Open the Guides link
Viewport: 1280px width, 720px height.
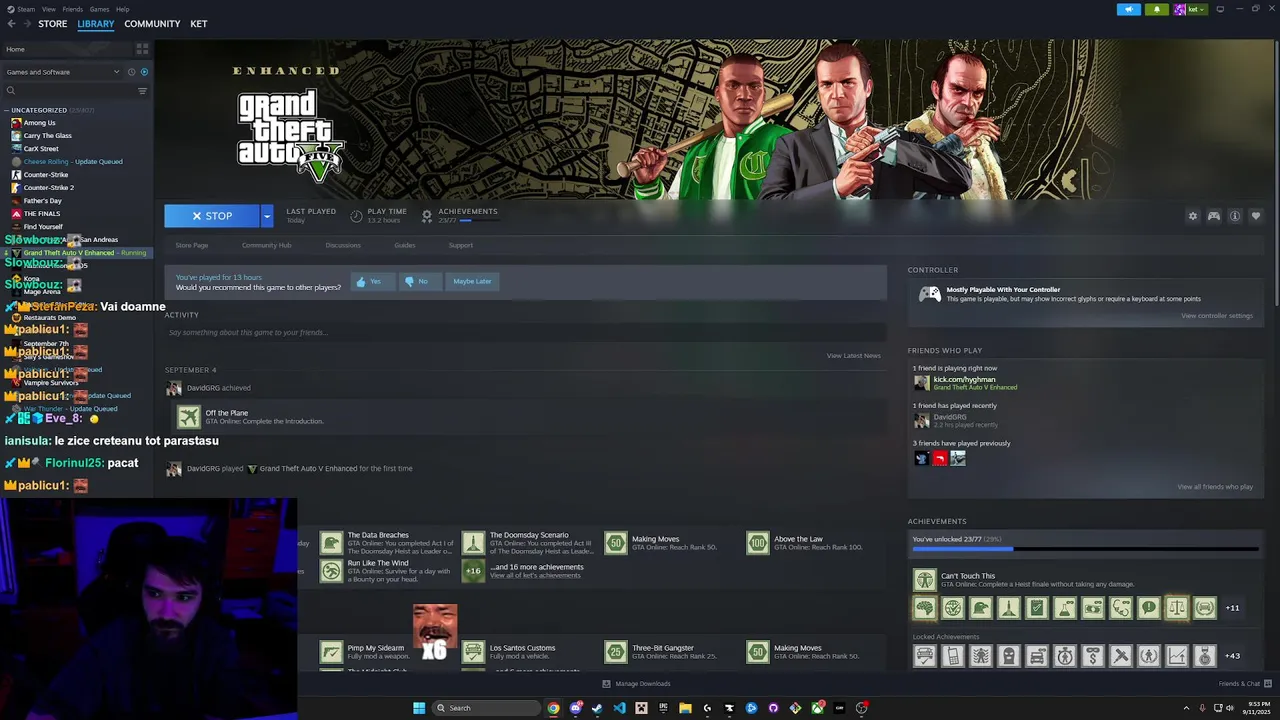[405, 245]
